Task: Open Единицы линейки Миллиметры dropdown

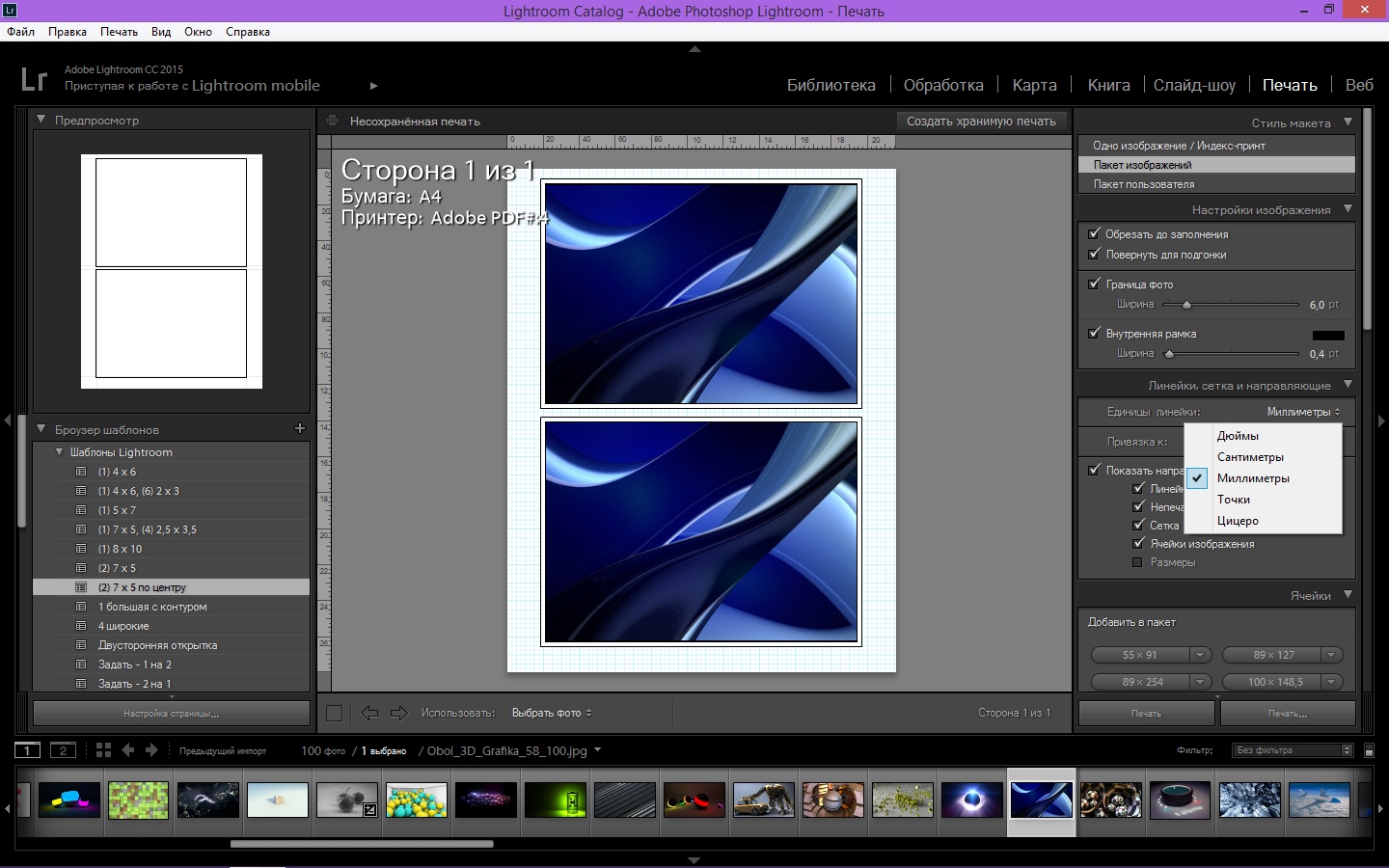Action: 1303,412
